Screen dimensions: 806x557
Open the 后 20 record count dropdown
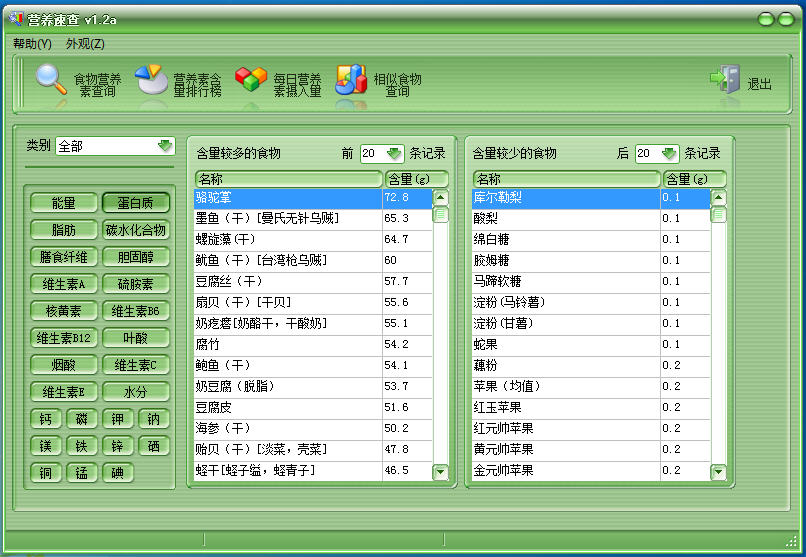(x=669, y=153)
